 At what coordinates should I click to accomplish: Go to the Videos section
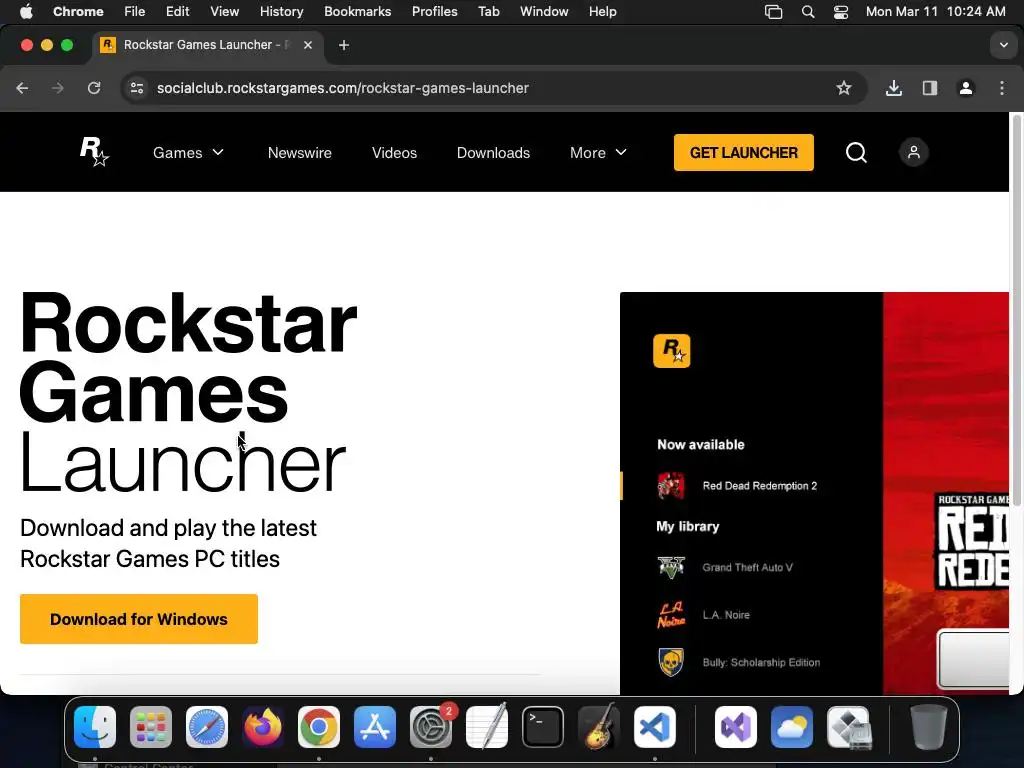click(394, 153)
